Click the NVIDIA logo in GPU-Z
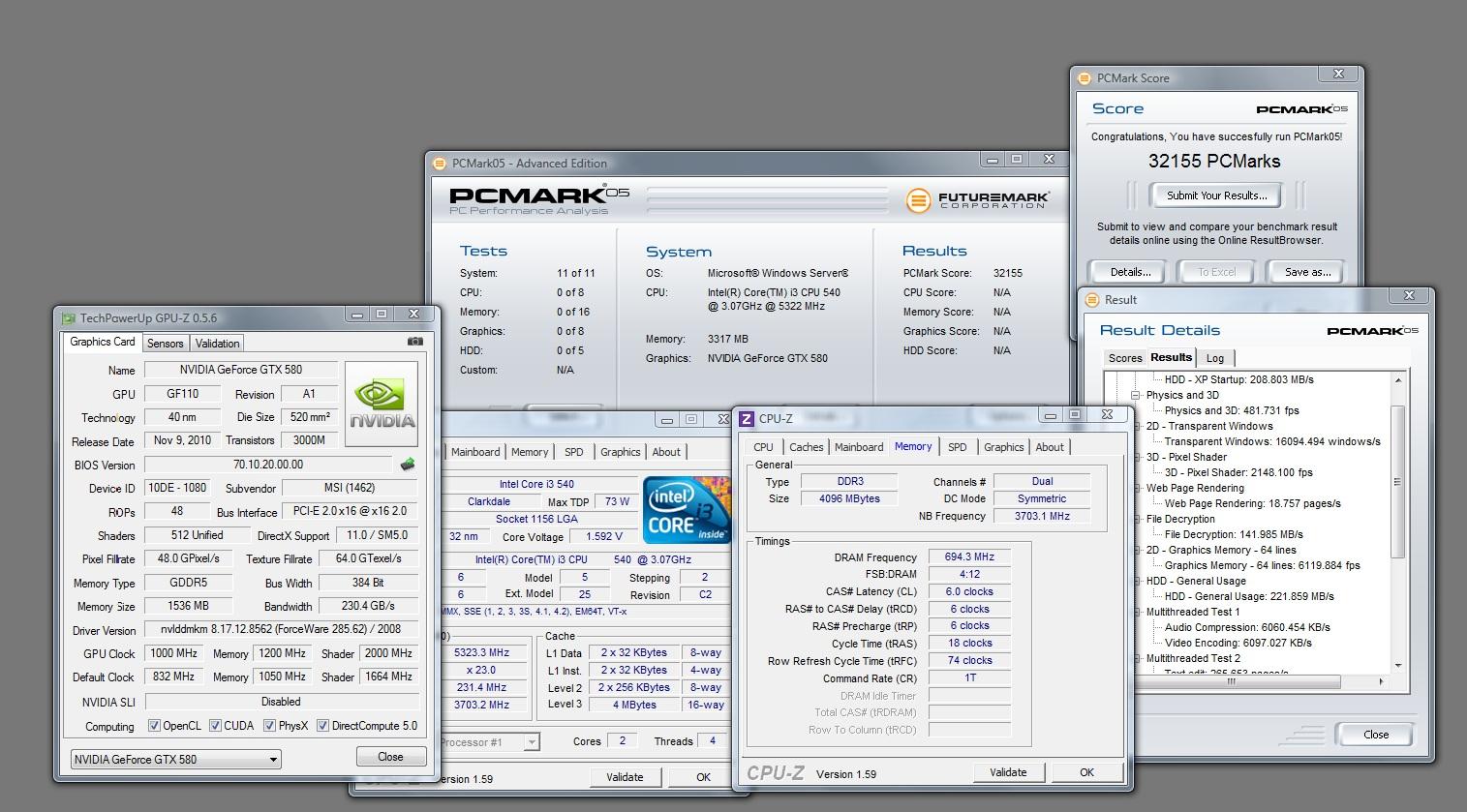 click(382, 404)
